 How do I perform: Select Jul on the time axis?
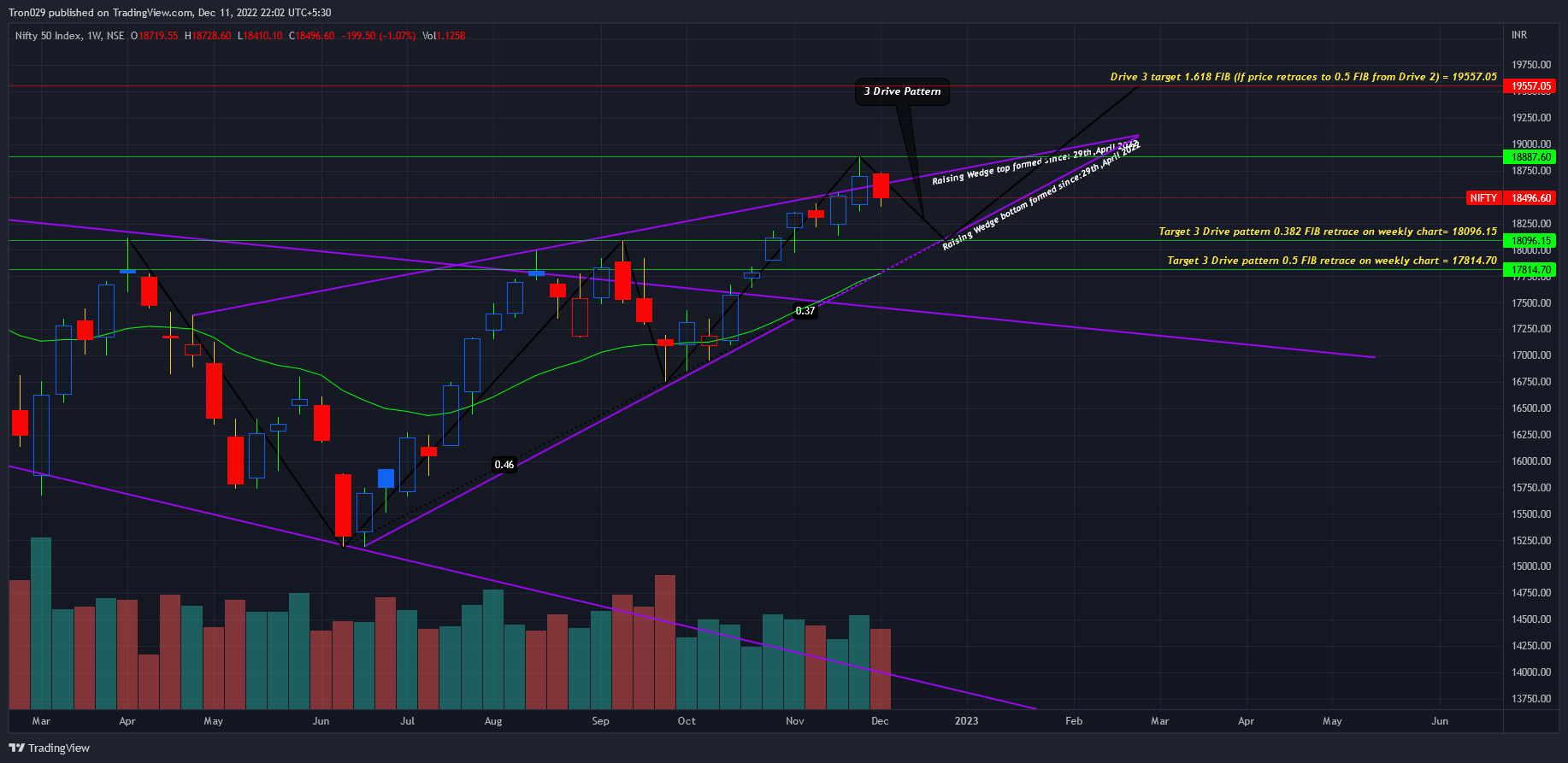pos(408,721)
